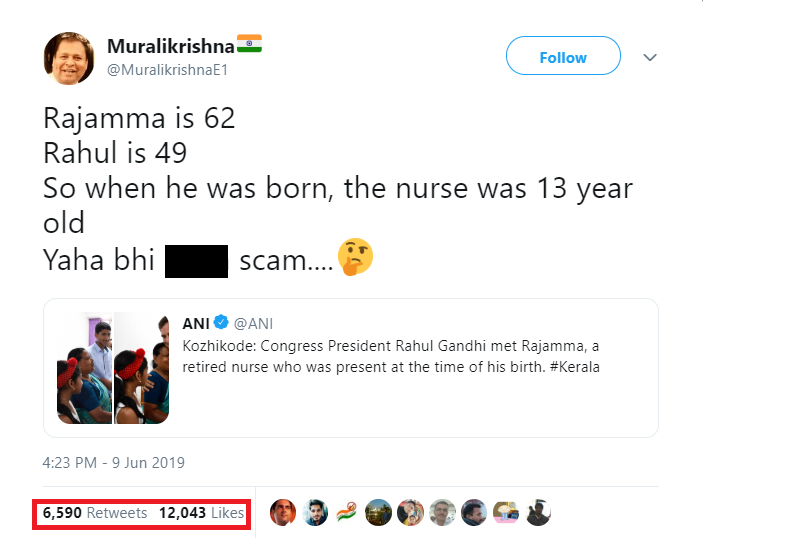Click the Follow button
Screen dimensions: 808x538
pyautogui.click(x=563, y=56)
